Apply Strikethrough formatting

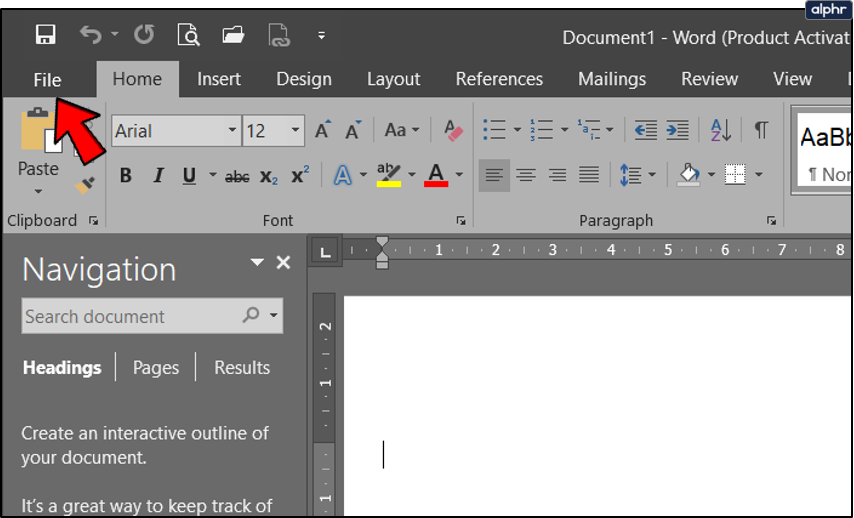pyautogui.click(x=237, y=177)
